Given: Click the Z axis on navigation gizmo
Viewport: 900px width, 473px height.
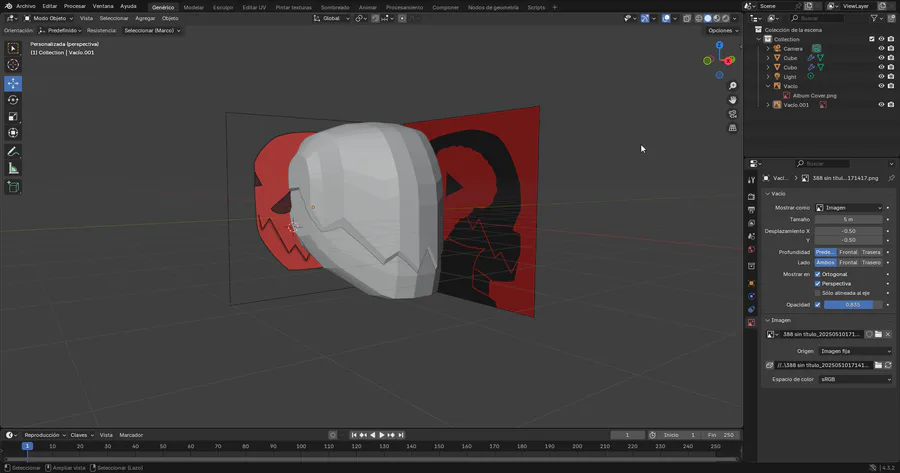Looking at the screenshot, I should click(719, 45).
